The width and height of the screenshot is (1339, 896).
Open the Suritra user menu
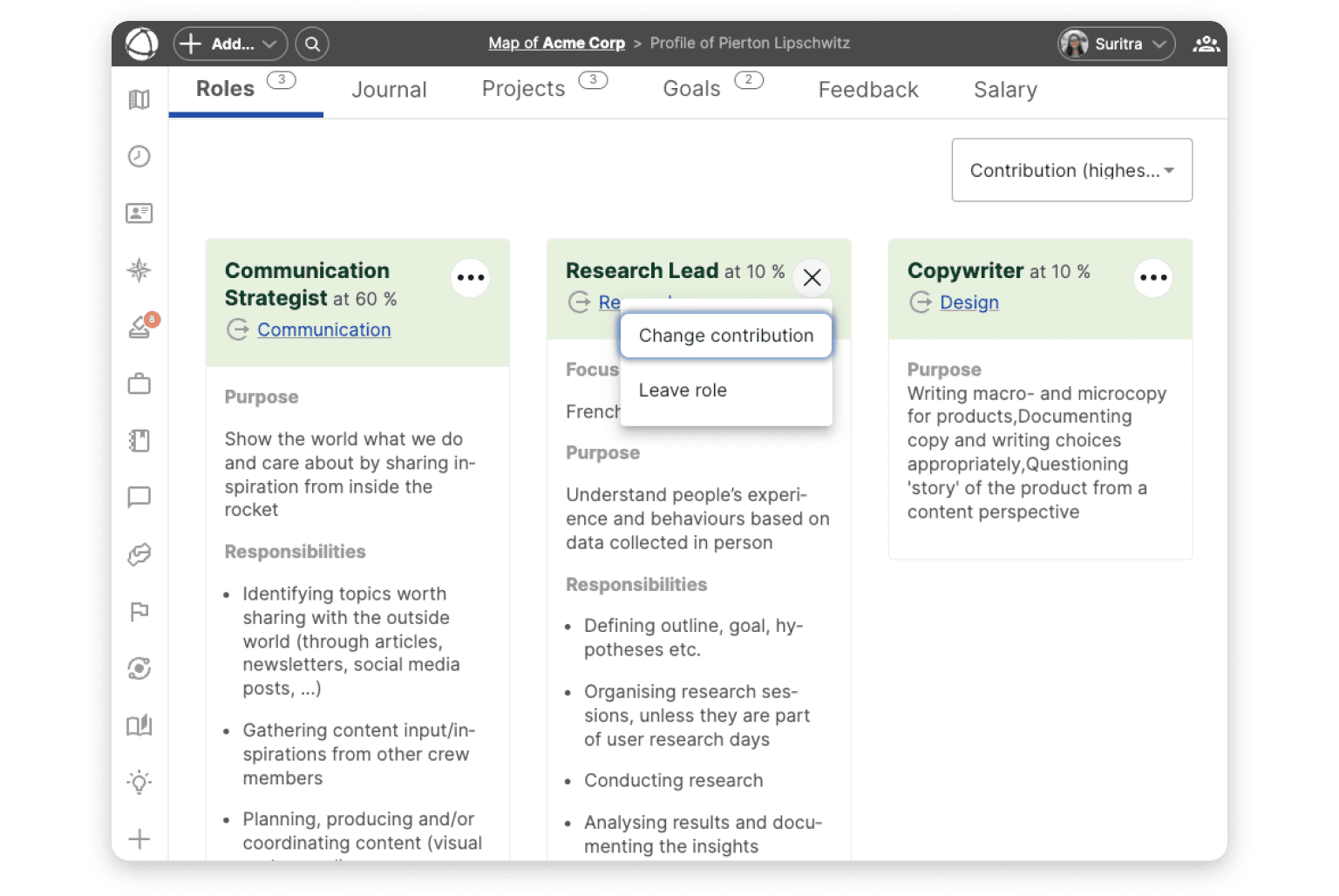(1116, 44)
